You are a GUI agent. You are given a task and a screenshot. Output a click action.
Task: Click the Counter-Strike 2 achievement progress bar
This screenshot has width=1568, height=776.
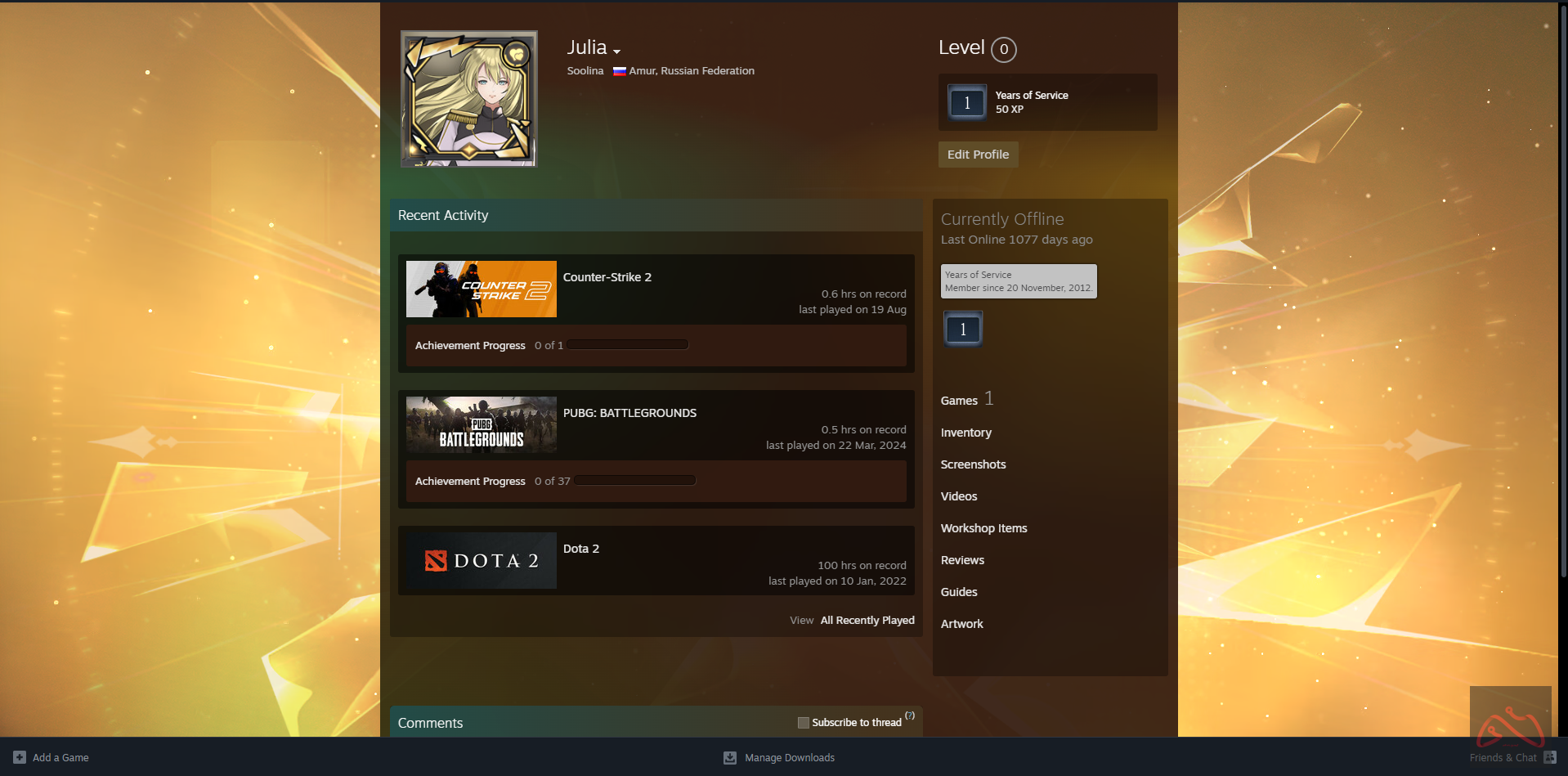coord(628,345)
